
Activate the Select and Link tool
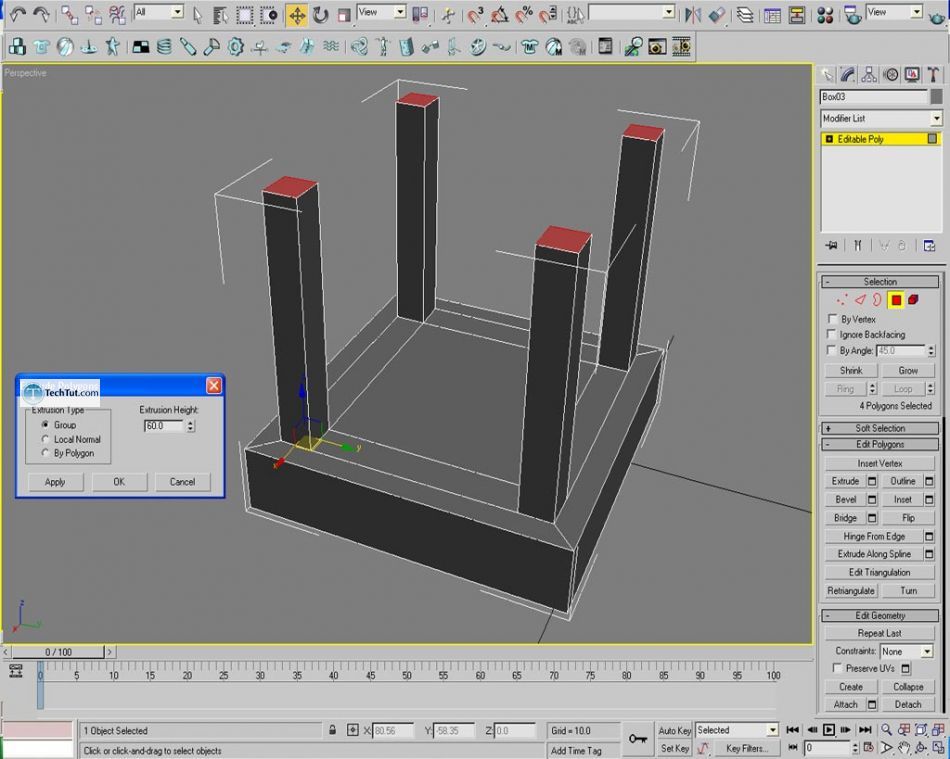click(x=70, y=15)
